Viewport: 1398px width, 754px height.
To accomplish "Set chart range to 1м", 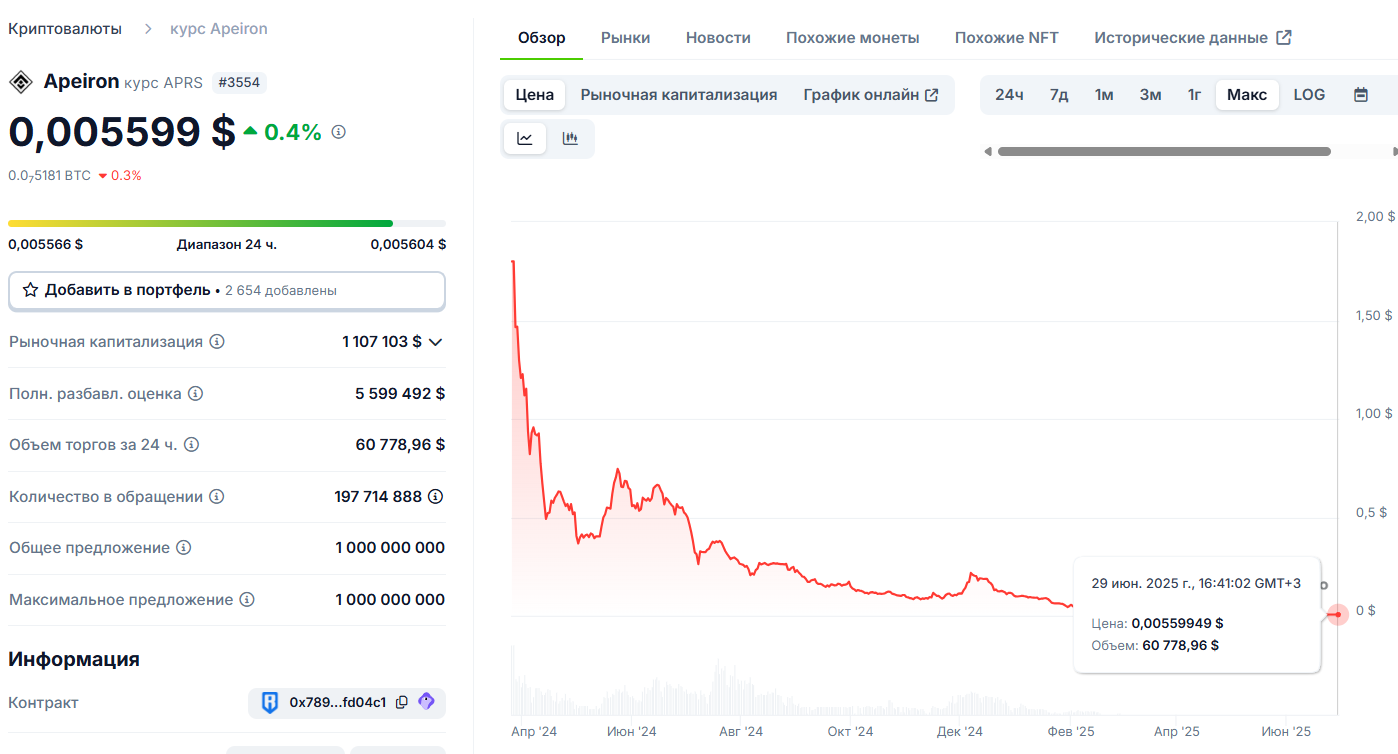I will click(1104, 95).
